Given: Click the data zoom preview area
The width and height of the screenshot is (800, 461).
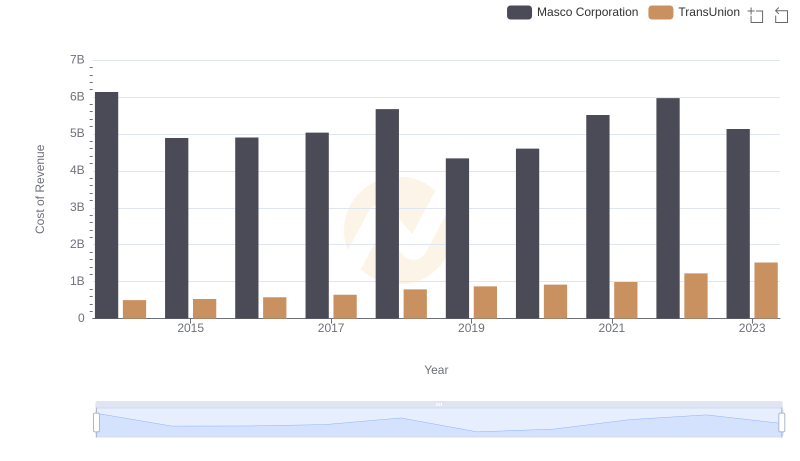Looking at the screenshot, I should (439, 423).
